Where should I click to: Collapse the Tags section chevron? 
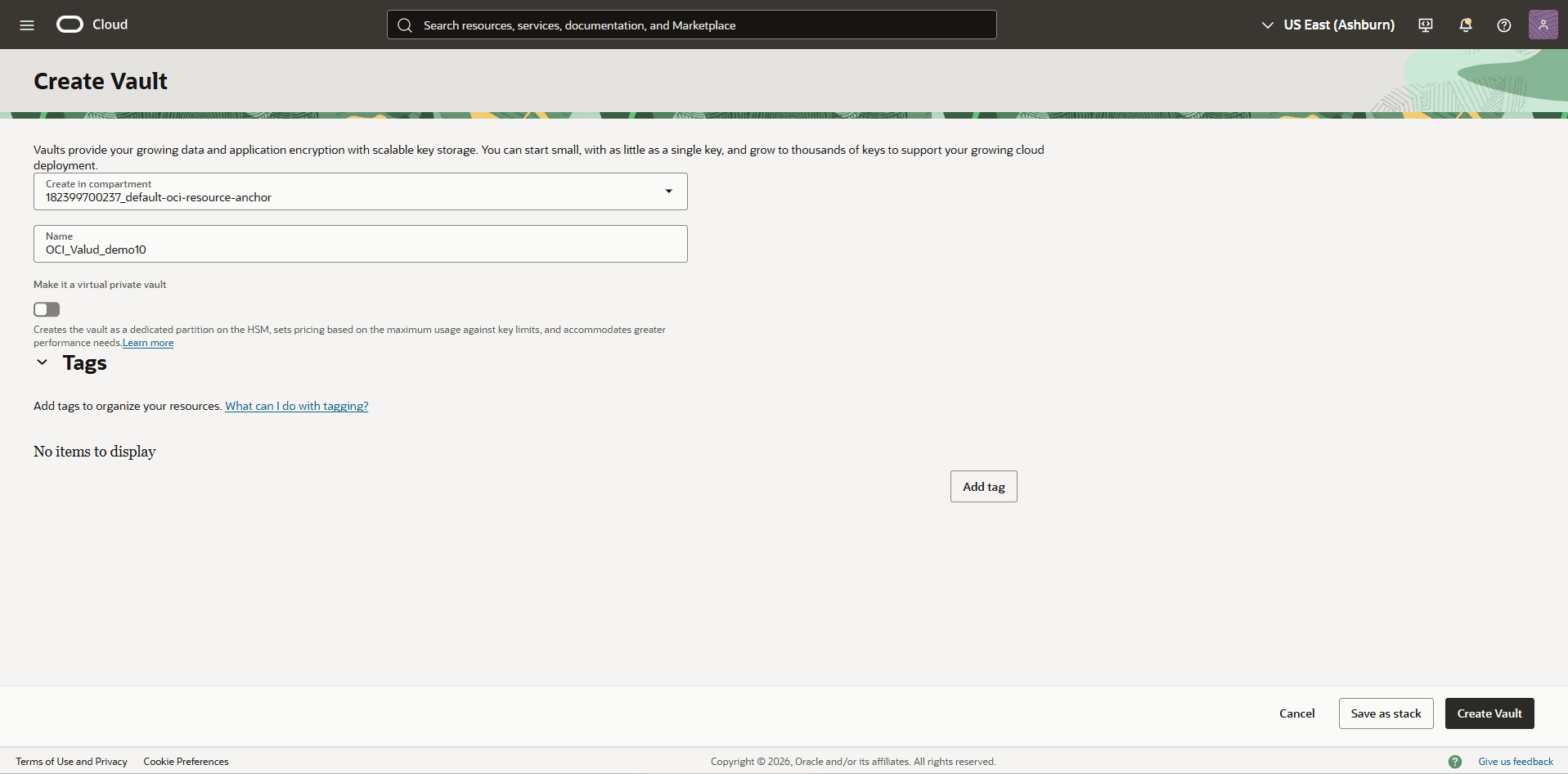pyautogui.click(x=43, y=362)
